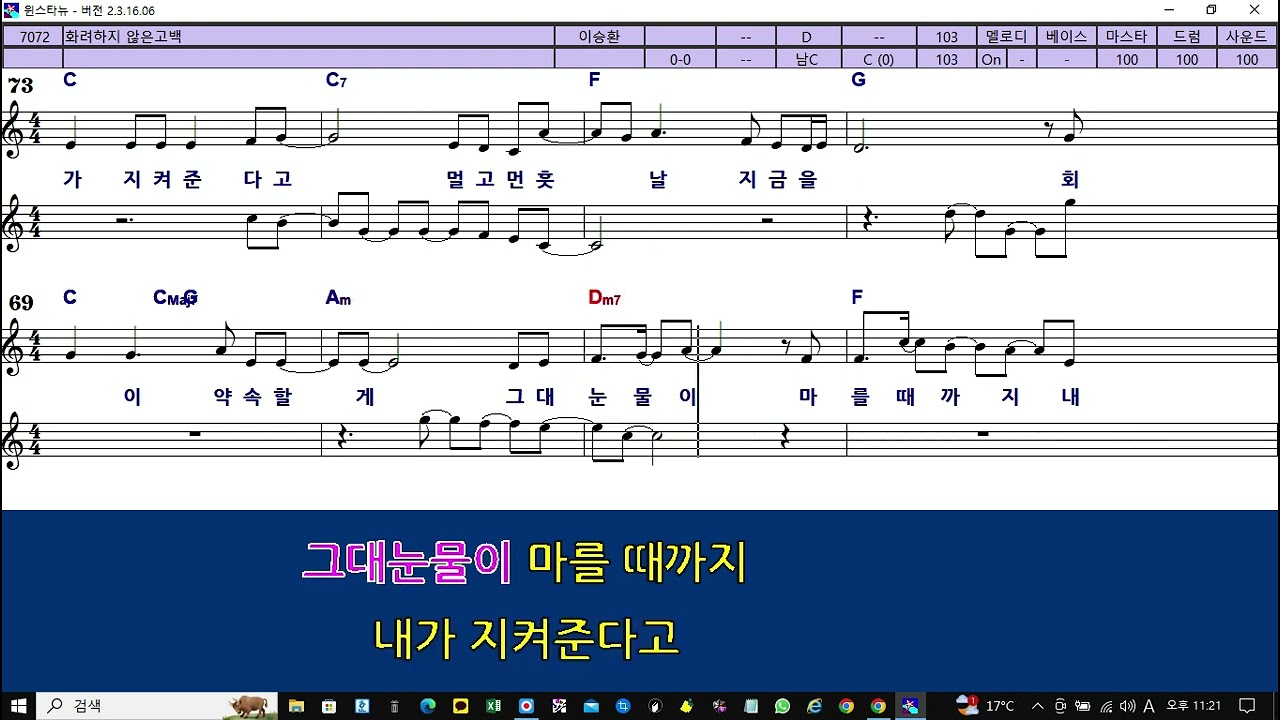The height and width of the screenshot is (720, 1280).
Task: Click the 마스타 header cell
Action: click(x=1126, y=36)
